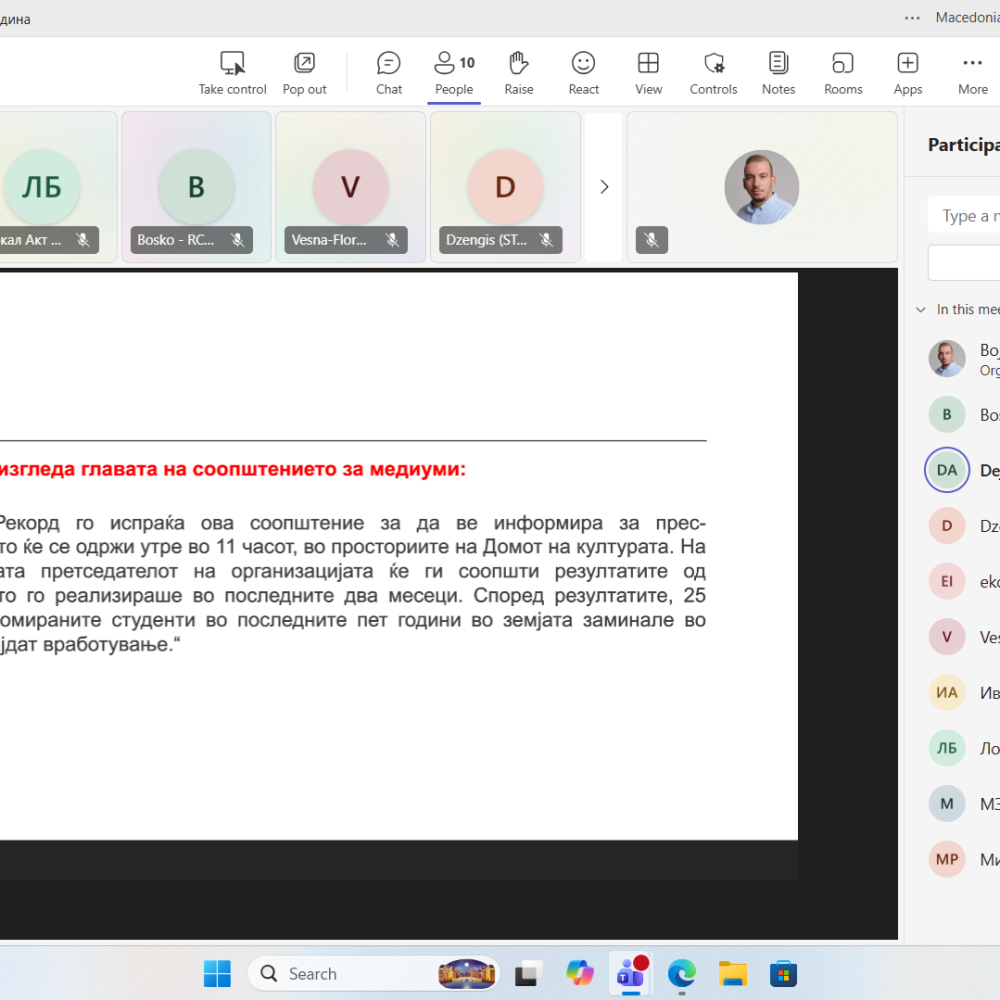Click the Take control button
The image size is (1000, 1000).
tap(232, 73)
